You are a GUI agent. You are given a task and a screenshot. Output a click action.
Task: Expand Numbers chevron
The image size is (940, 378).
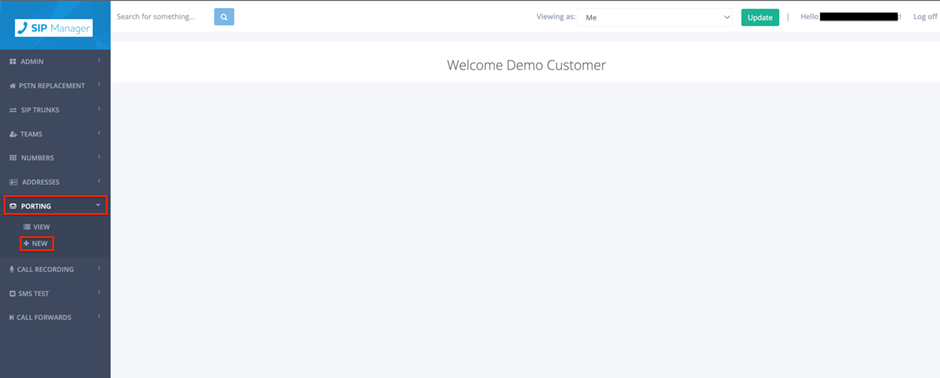tap(99, 157)
